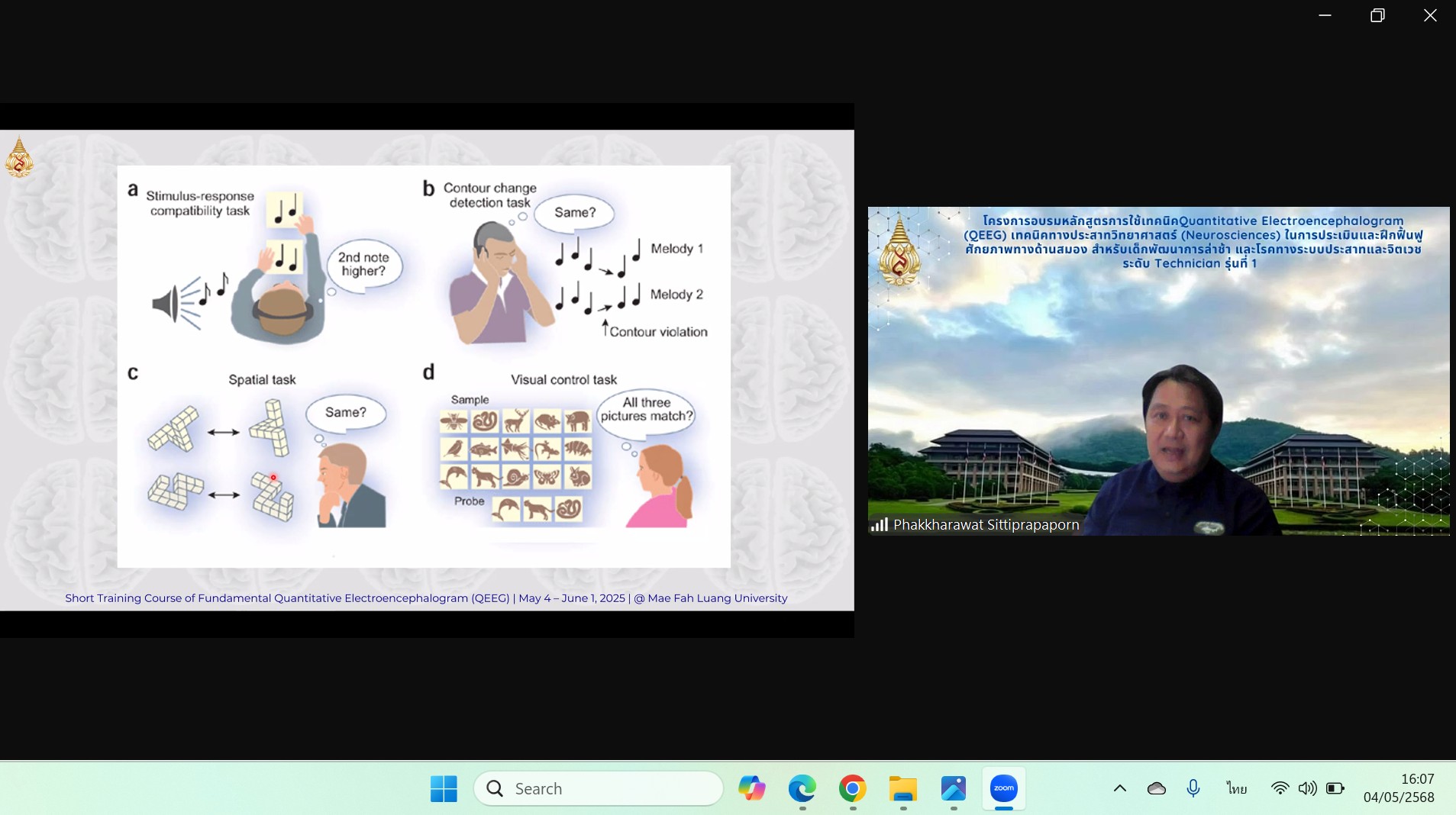Open the OneDrive cloud tray icon
Image resolution: width=1456 pixels, height=815 pixels.
[x=1156, y=788]
